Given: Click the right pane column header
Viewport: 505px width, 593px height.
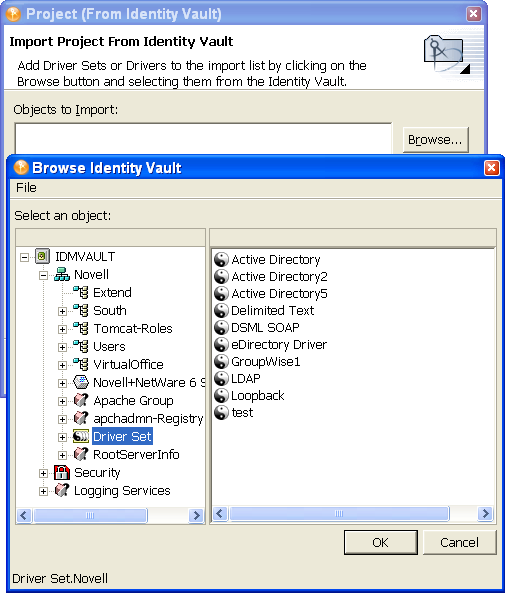Looking at the screenshot, I should (x=353, y=237).
